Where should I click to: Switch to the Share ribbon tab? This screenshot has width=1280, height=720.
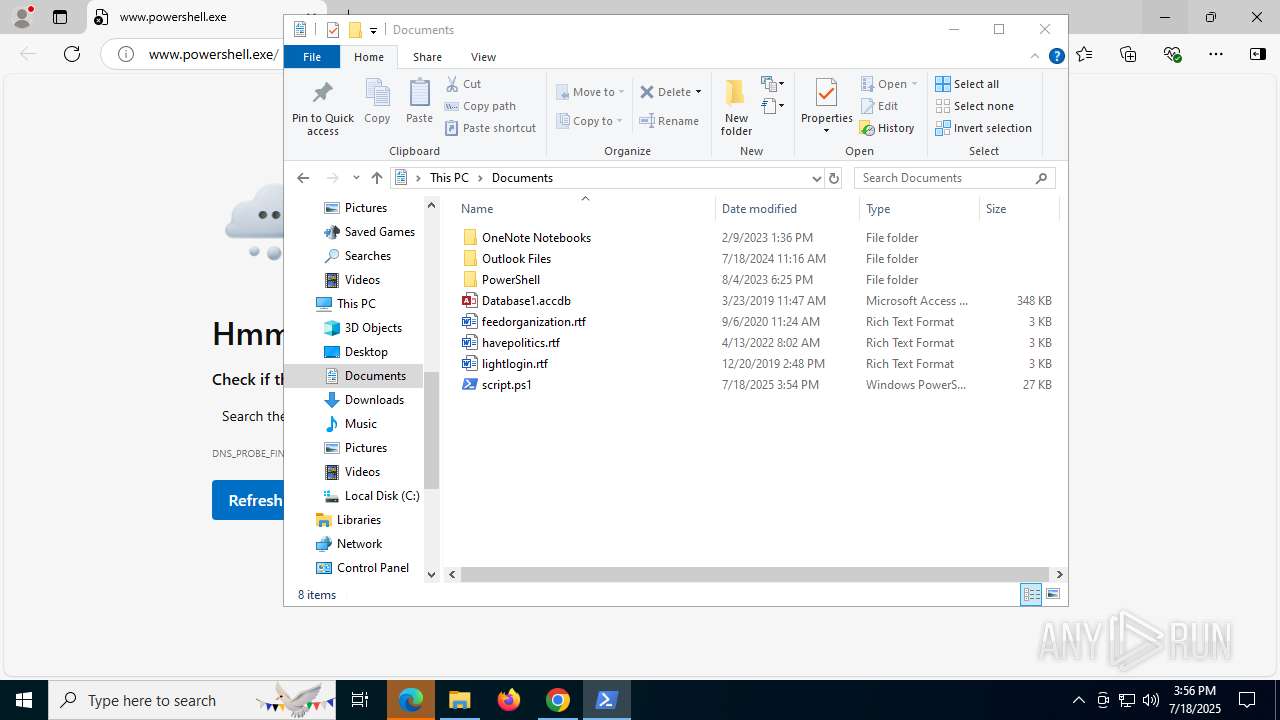point(427,57)
